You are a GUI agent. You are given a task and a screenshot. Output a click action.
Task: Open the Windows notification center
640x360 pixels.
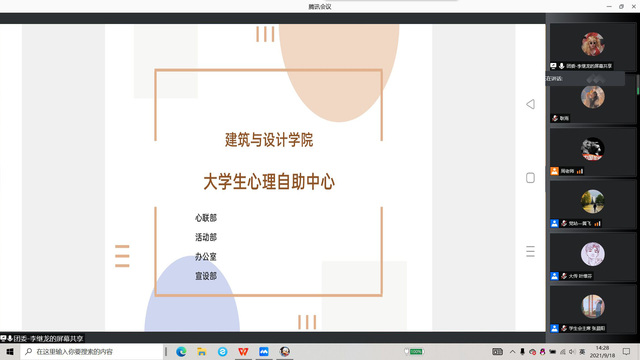626,351
